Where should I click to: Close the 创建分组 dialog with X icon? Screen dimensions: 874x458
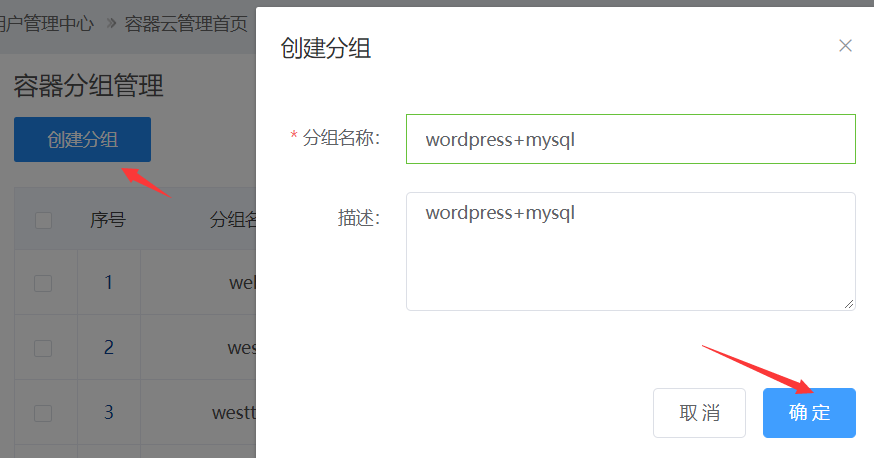click(x=845, y=46)
